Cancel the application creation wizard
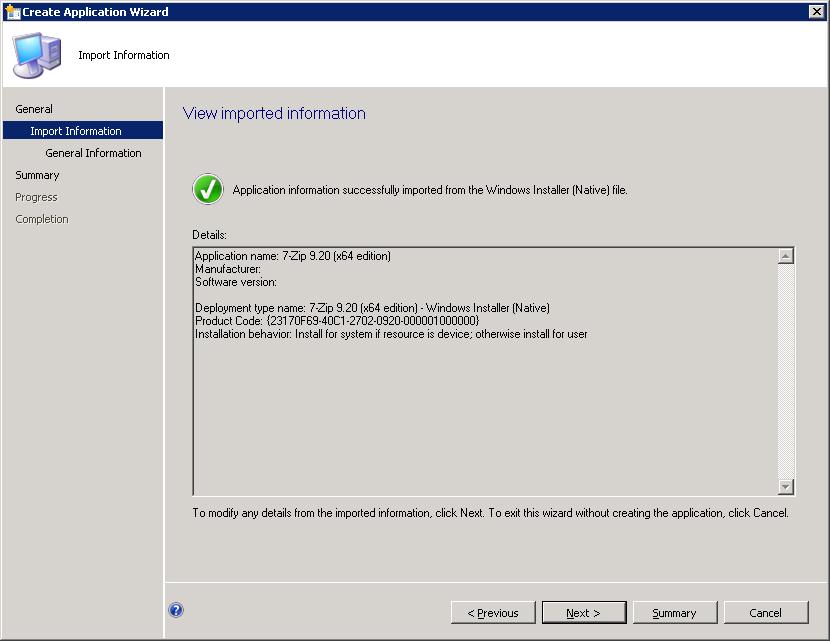830x641 pixels. [765, 613]
